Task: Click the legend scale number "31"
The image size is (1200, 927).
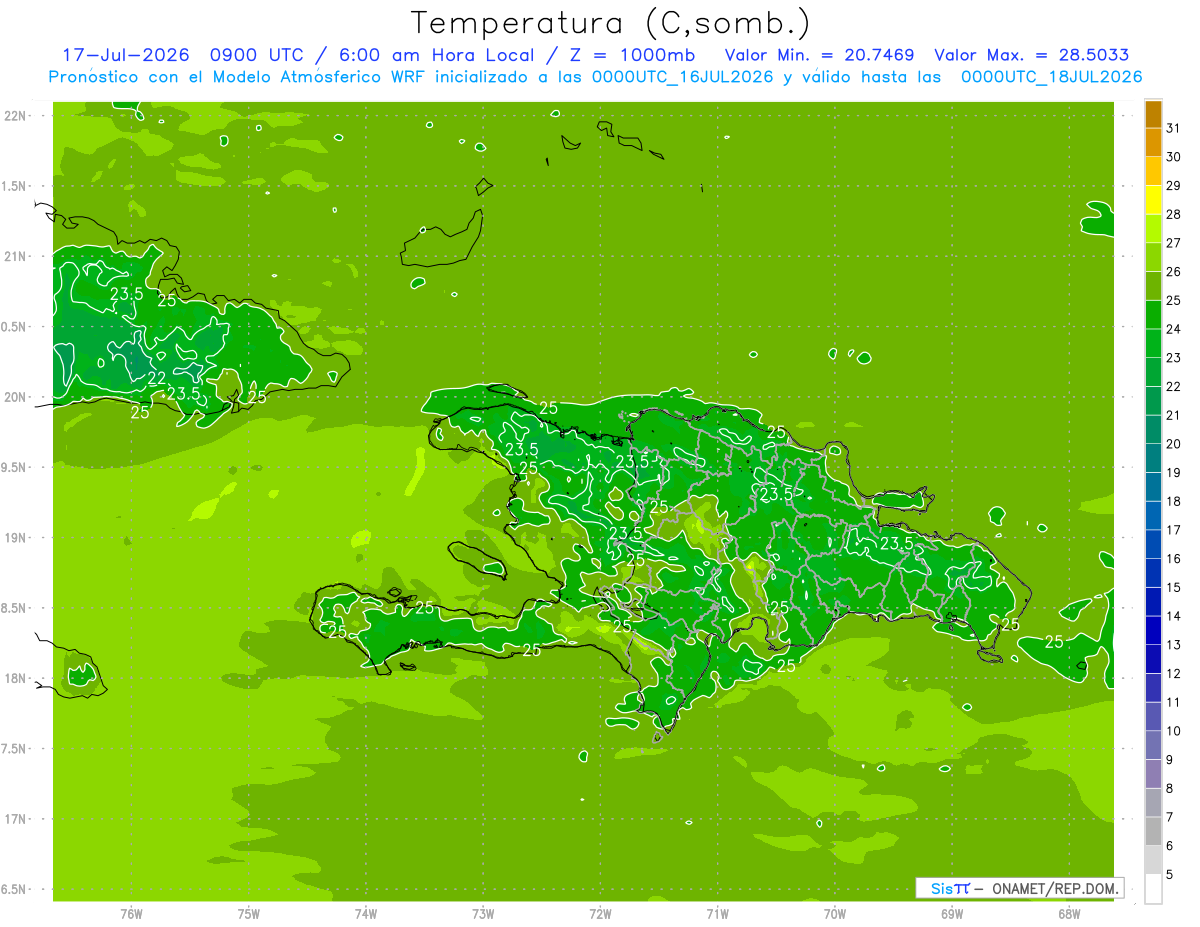Action: (x=1173, y=128)
